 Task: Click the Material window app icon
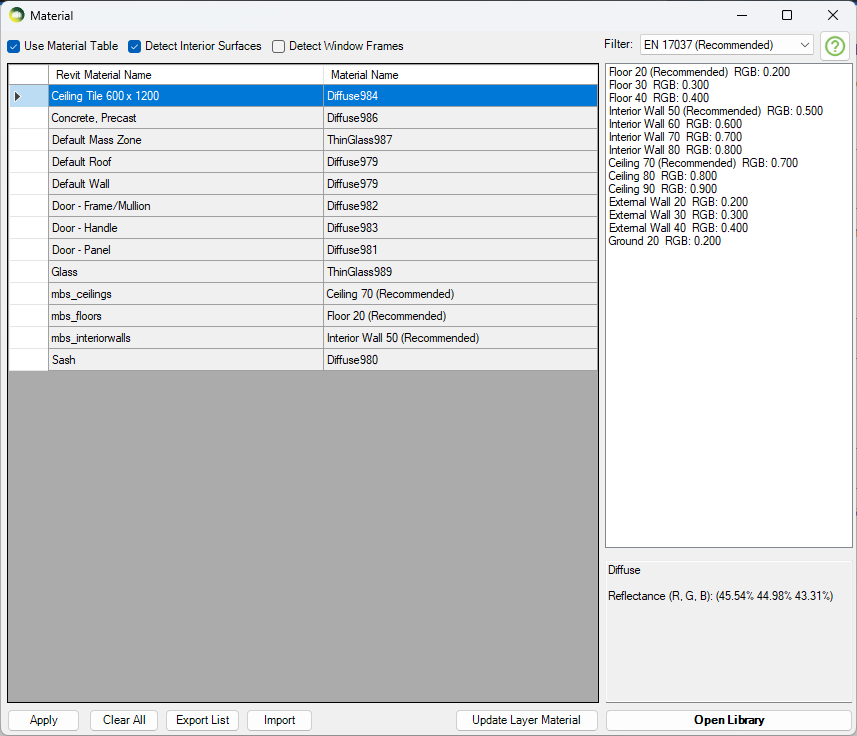[16, 15]
